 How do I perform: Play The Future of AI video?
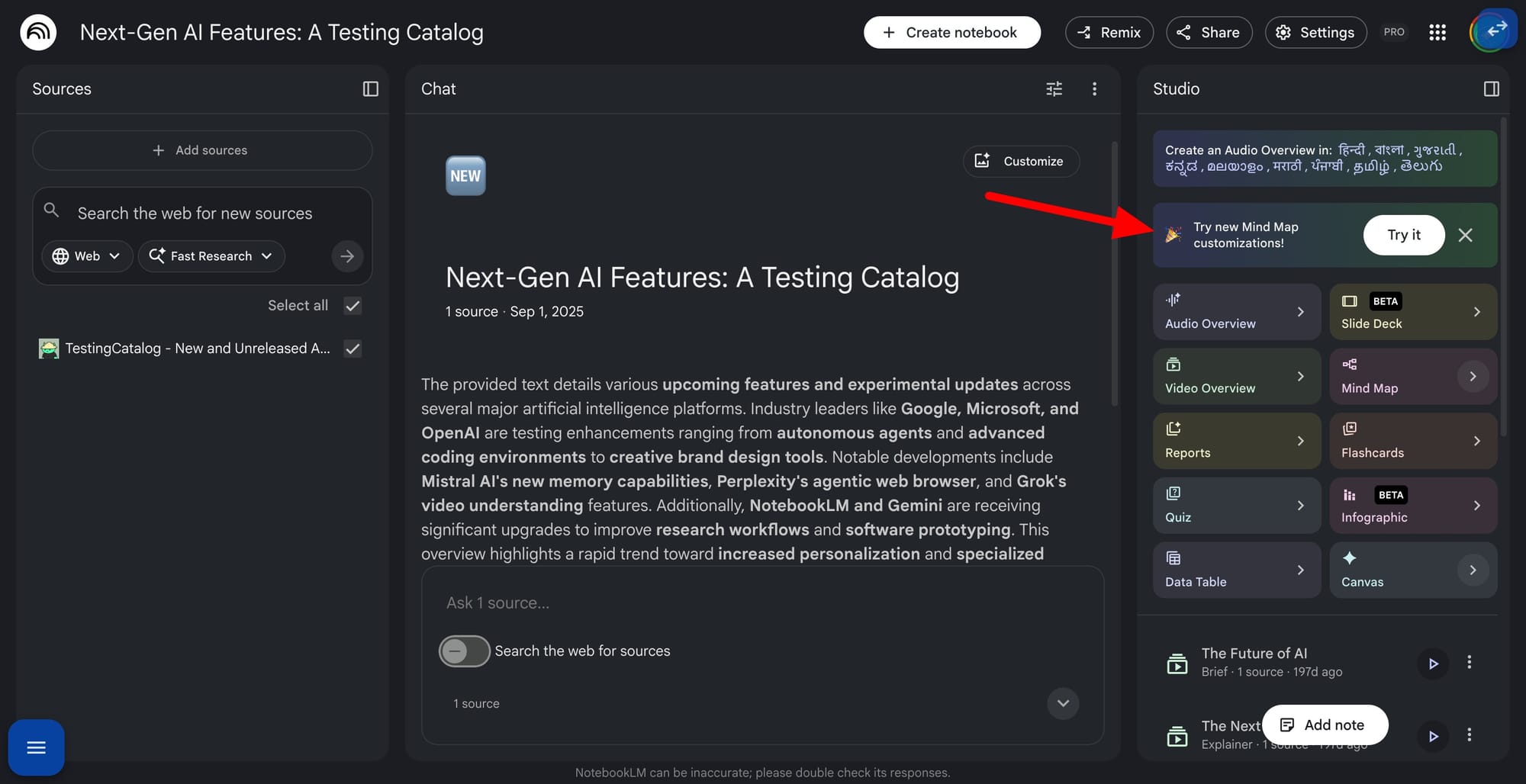point(1433,664)
